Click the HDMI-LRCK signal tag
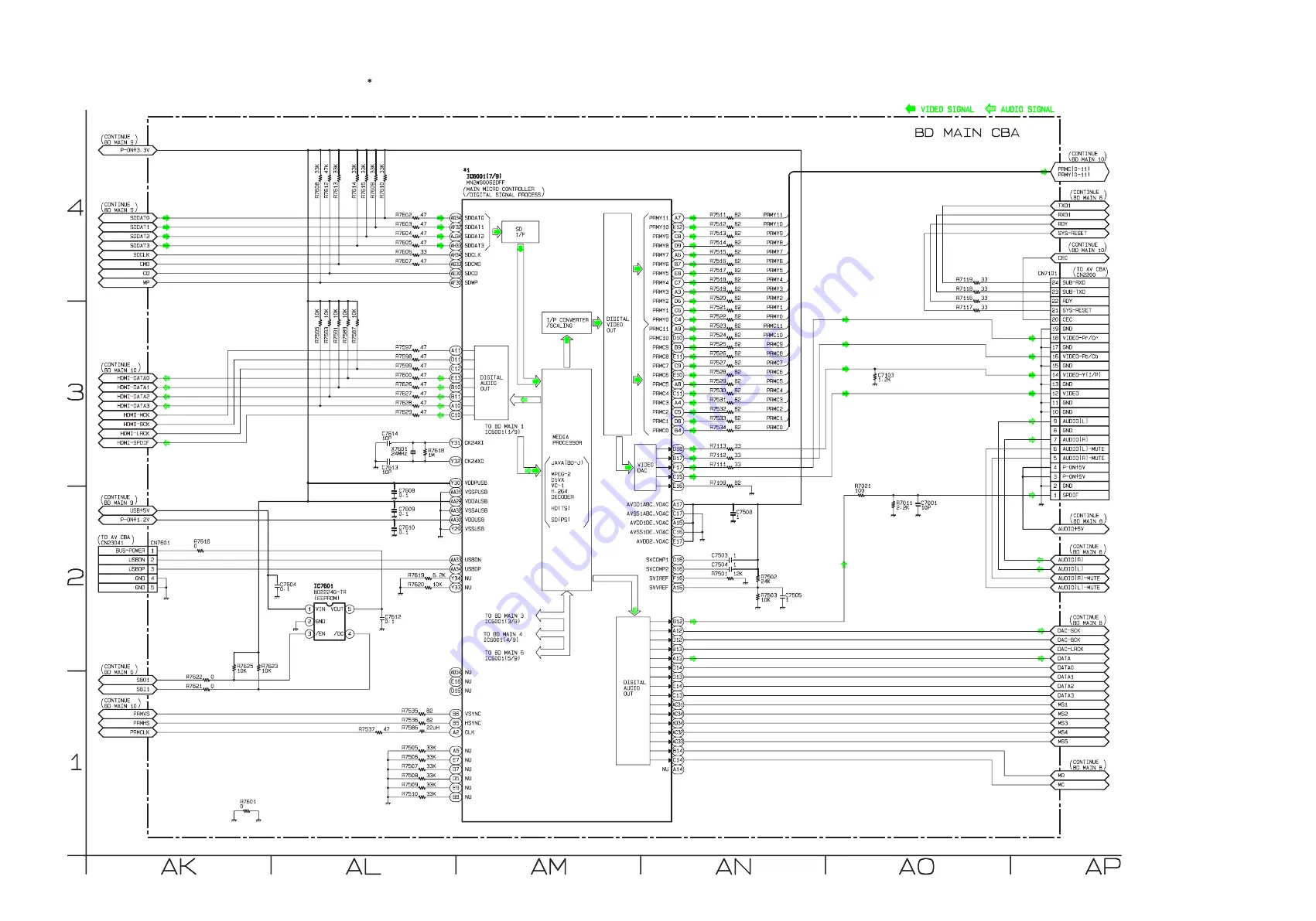The image size is (1316, 921). point(128,434)
